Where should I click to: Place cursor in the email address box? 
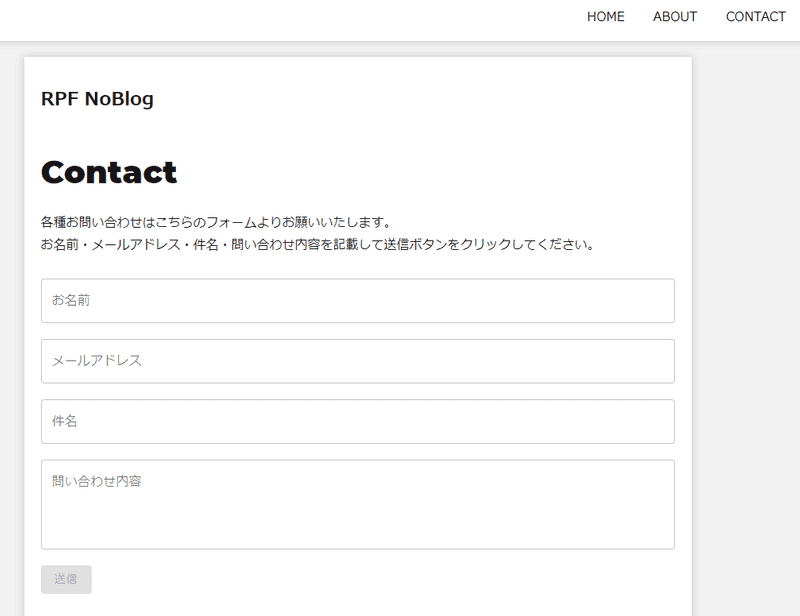click(x=358, y=361)
